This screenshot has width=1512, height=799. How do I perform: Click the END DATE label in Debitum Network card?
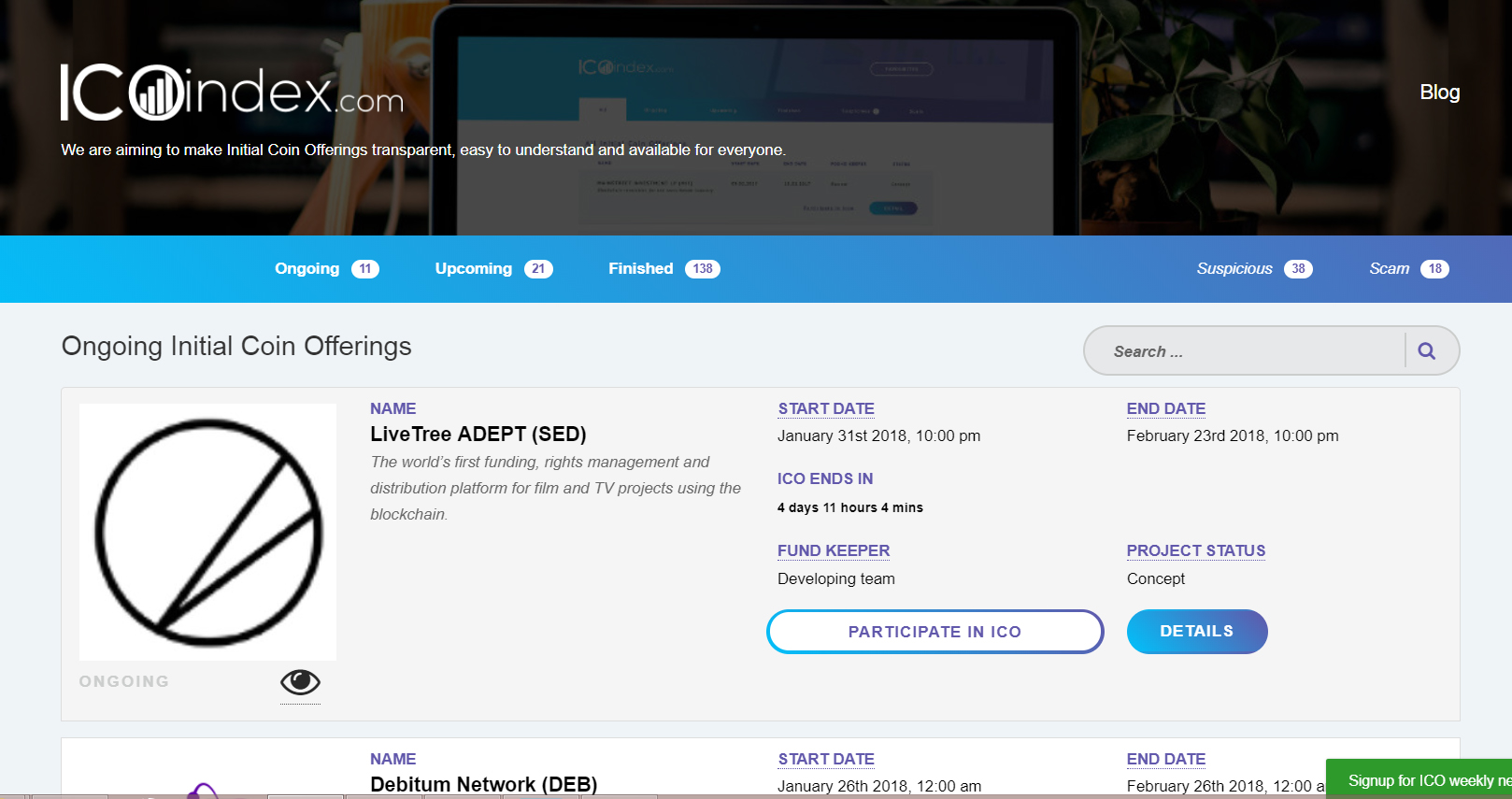(x=1166, y=760)
